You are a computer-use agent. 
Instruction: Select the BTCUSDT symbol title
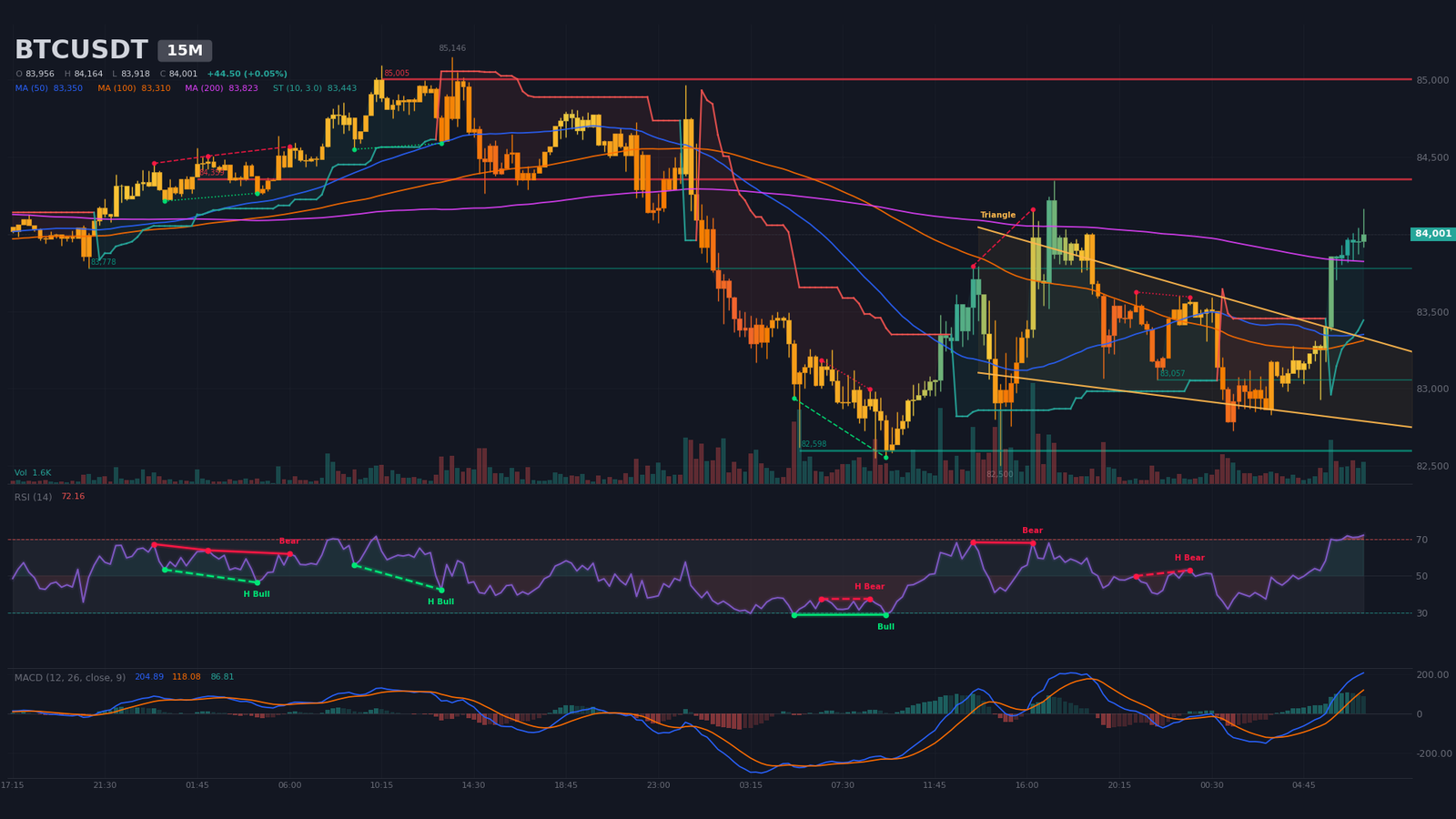pos(81,50)
